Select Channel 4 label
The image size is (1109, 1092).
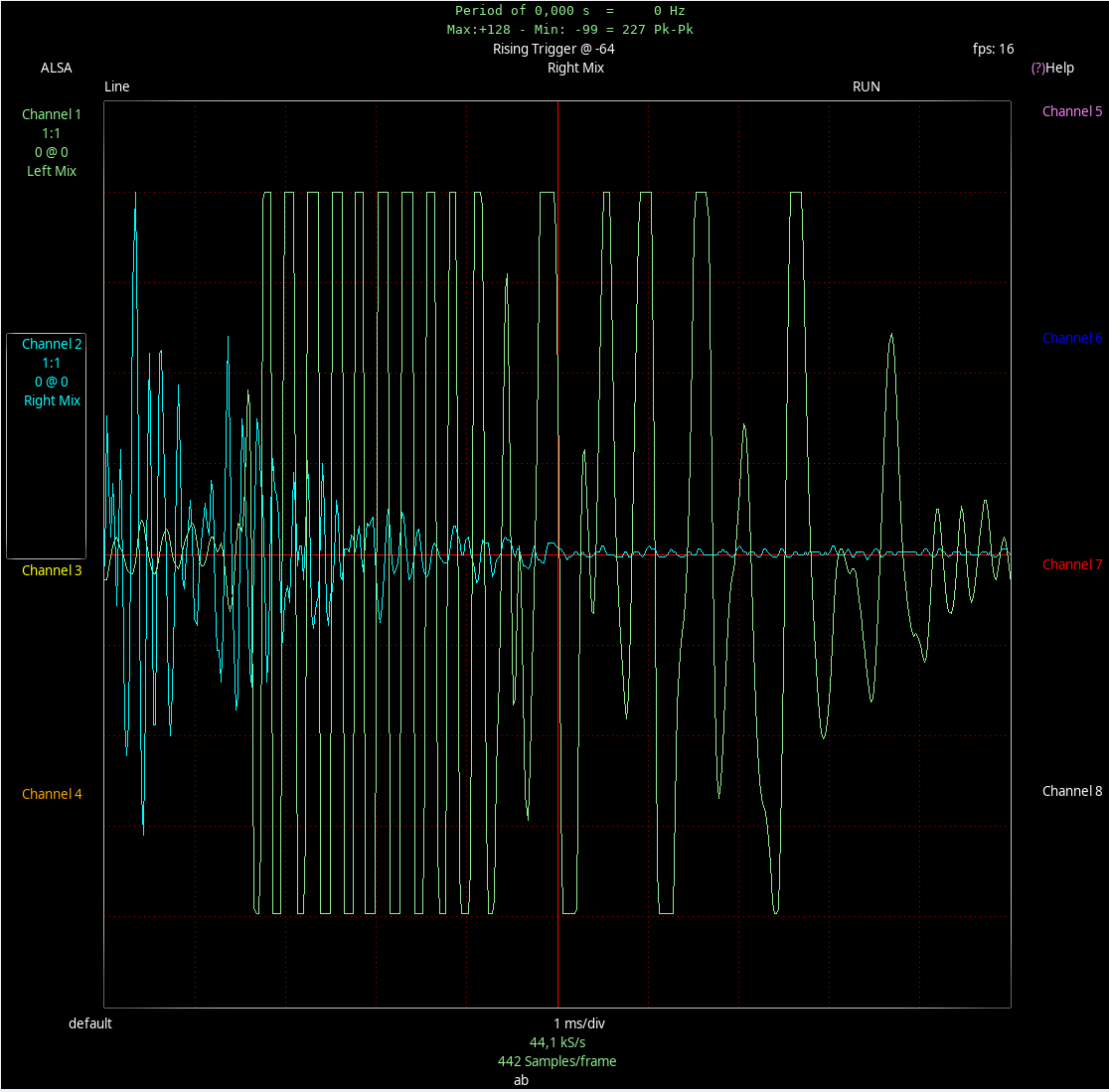click(52, 794)
